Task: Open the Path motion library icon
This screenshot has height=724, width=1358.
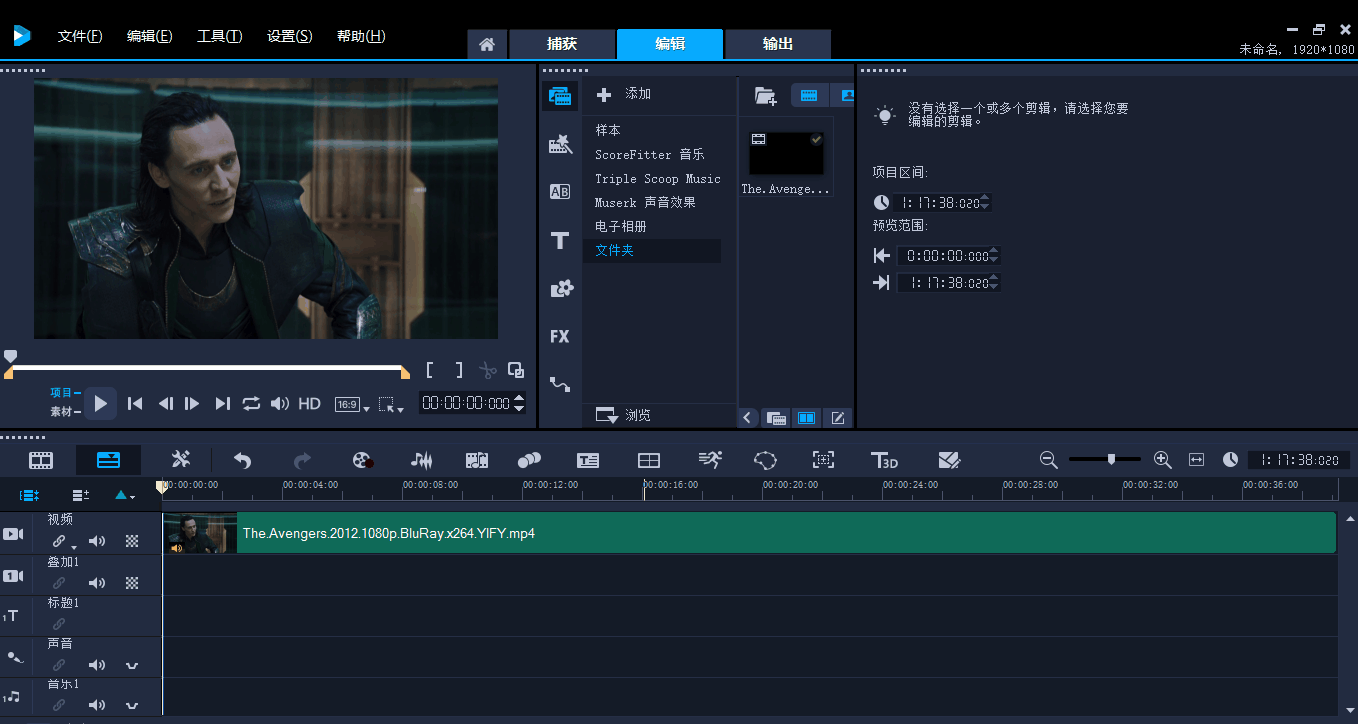Action: point(560,384)
